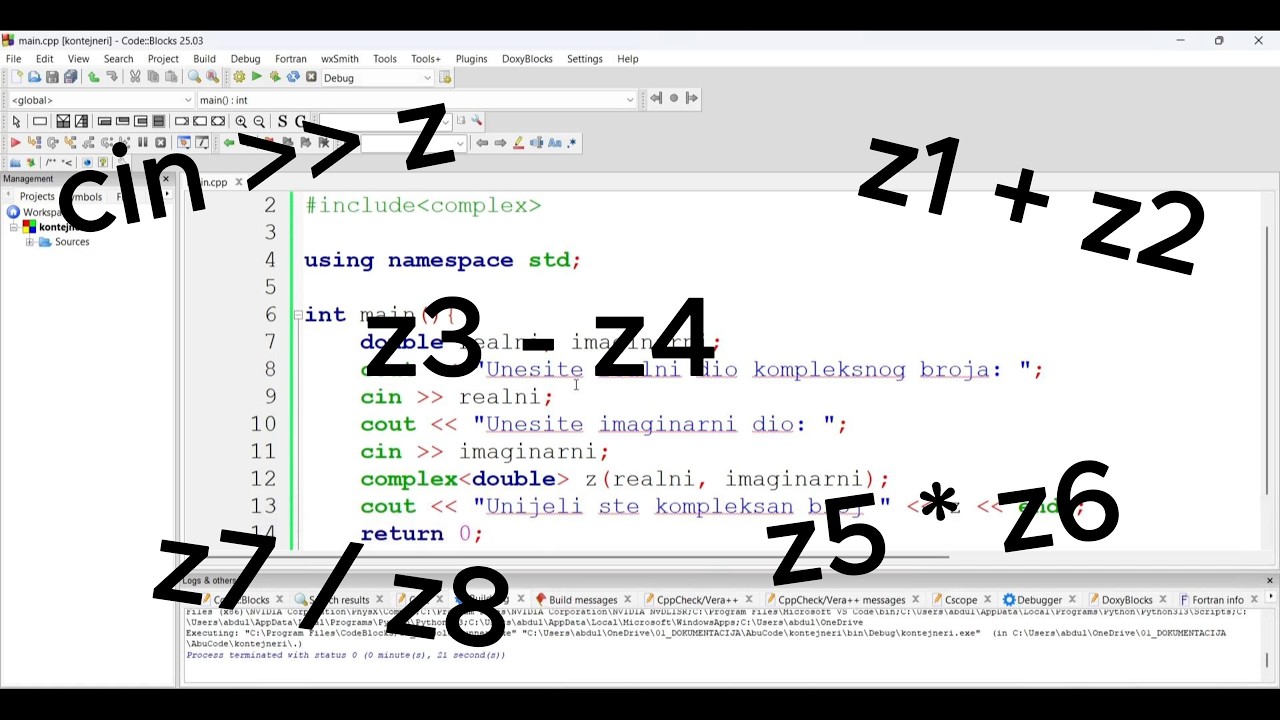Open the Plugins menu
The width and height of the screenshot is (1280, 720).
pyautogui.click(x=471, y=59)
